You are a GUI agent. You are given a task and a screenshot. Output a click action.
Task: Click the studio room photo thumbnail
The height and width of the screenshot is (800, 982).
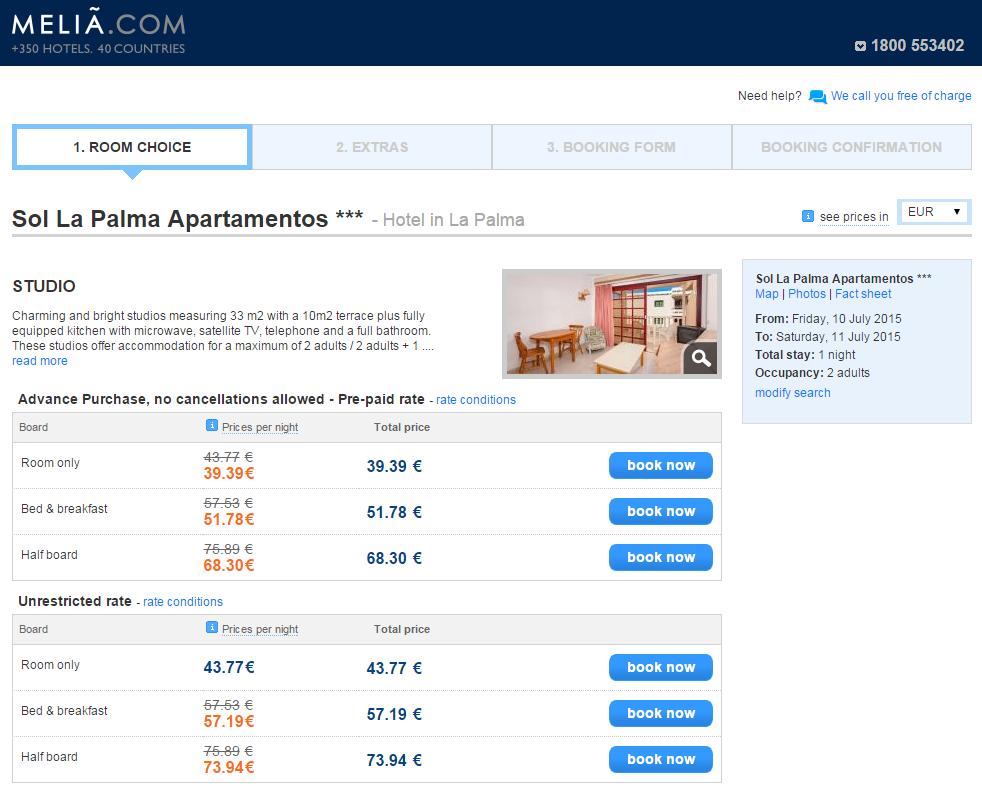click(612, 324)
